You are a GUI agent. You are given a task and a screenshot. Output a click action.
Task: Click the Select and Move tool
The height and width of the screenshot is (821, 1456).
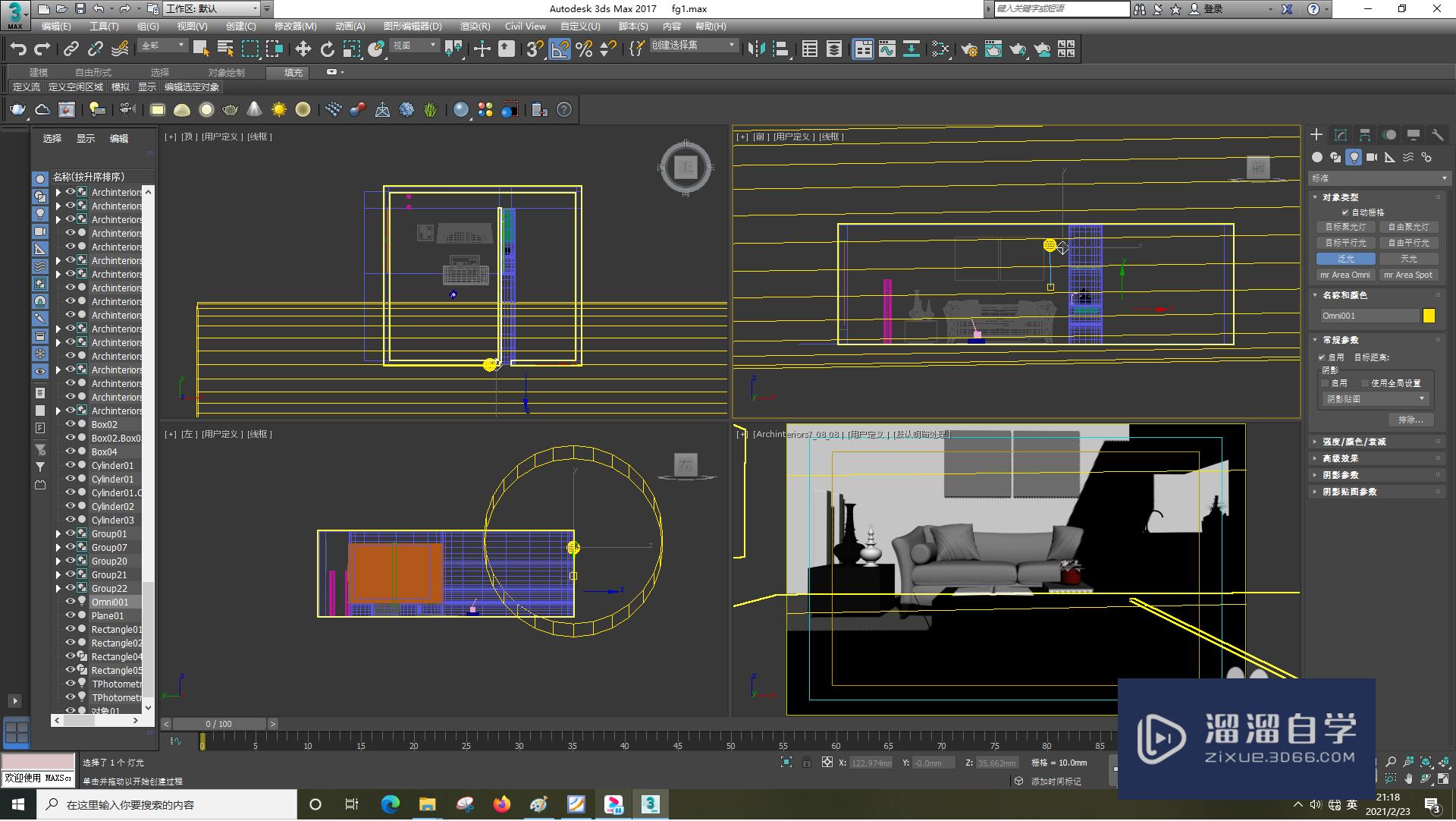click(x=303, y=49)
